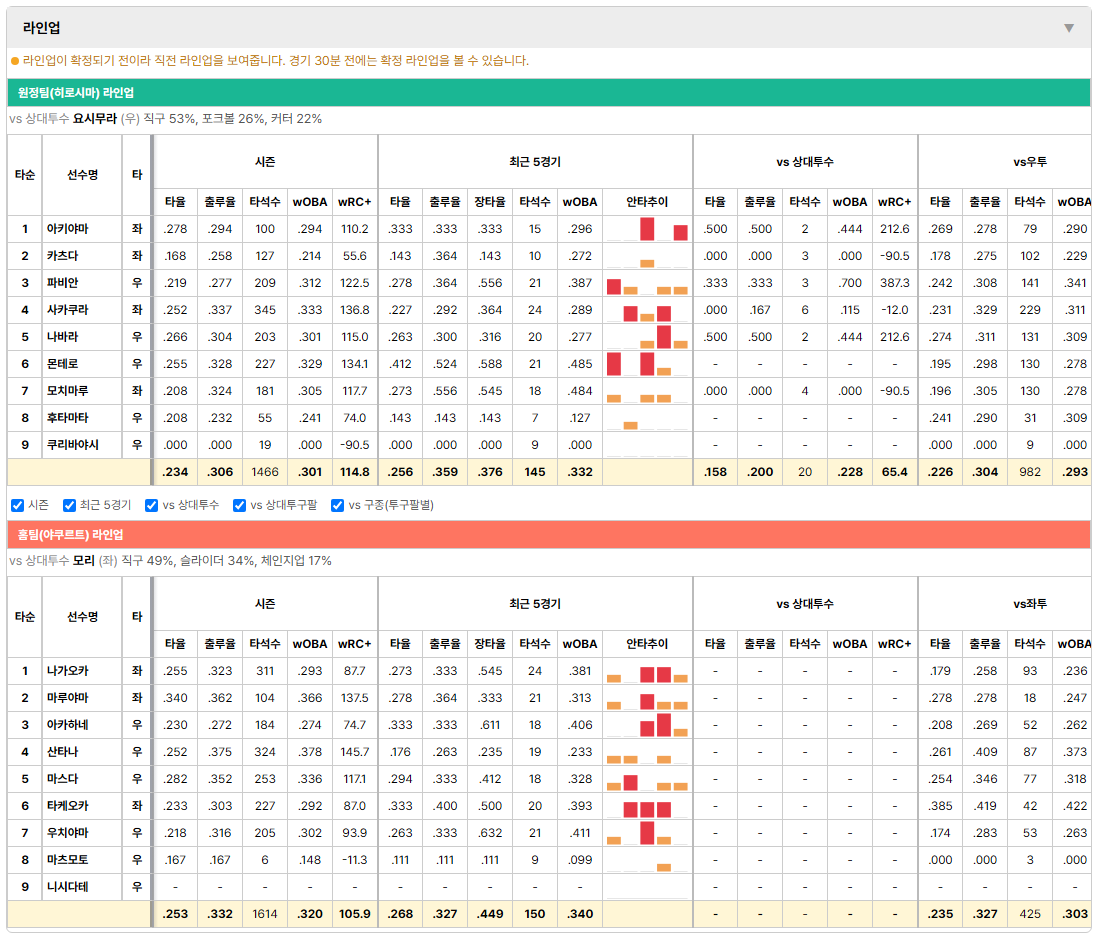Click 아카하네's hit trend bars
This screenshot has width=1098, height=939.
coord(647,725)
